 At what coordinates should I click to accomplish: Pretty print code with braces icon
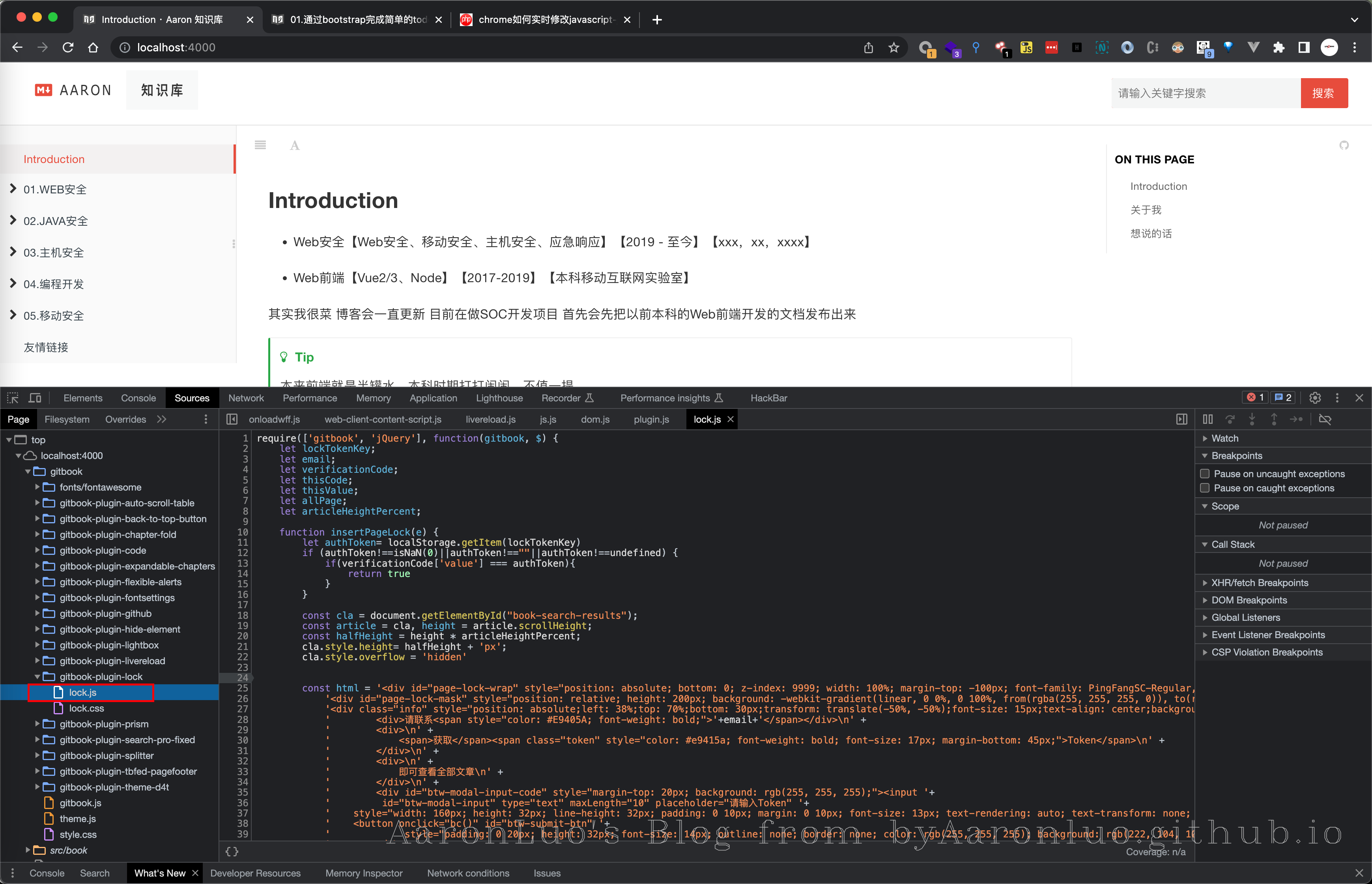[232, 851]
